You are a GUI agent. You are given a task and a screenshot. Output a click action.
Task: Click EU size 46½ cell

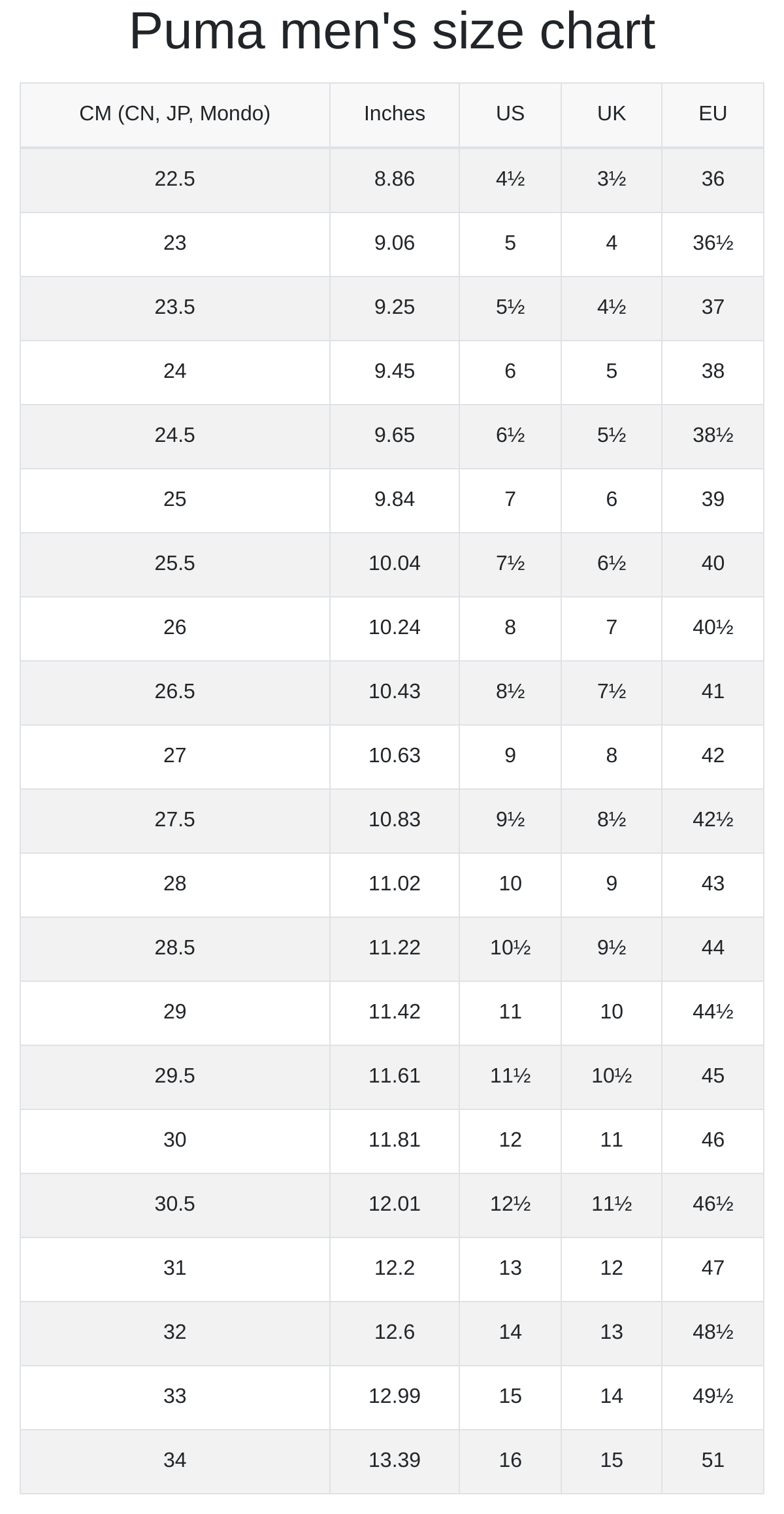point(713,1205)
